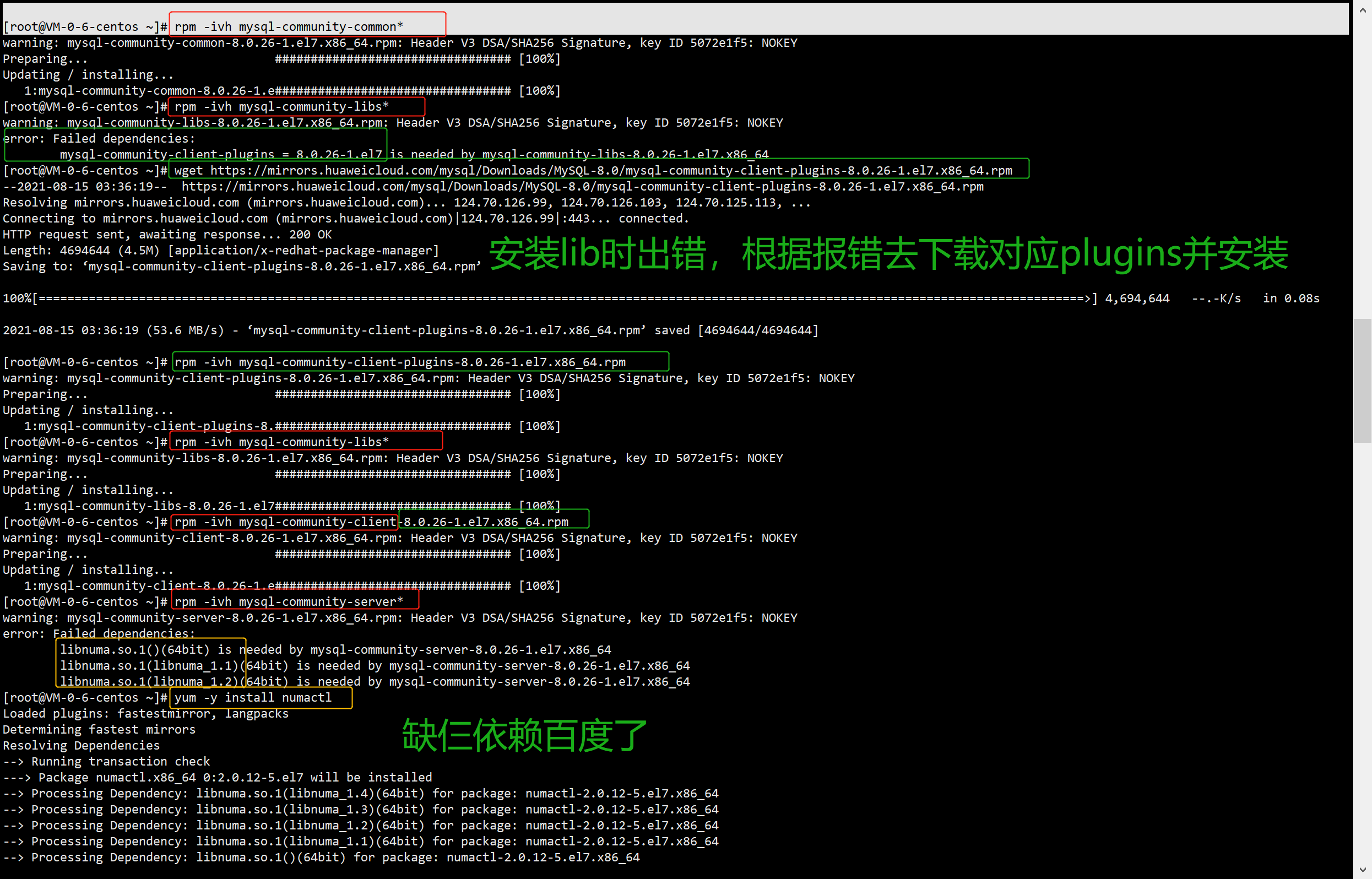1372x879 pixels.
Task: Click the vertical scrollbar thumb
Action: (1362, 380)
